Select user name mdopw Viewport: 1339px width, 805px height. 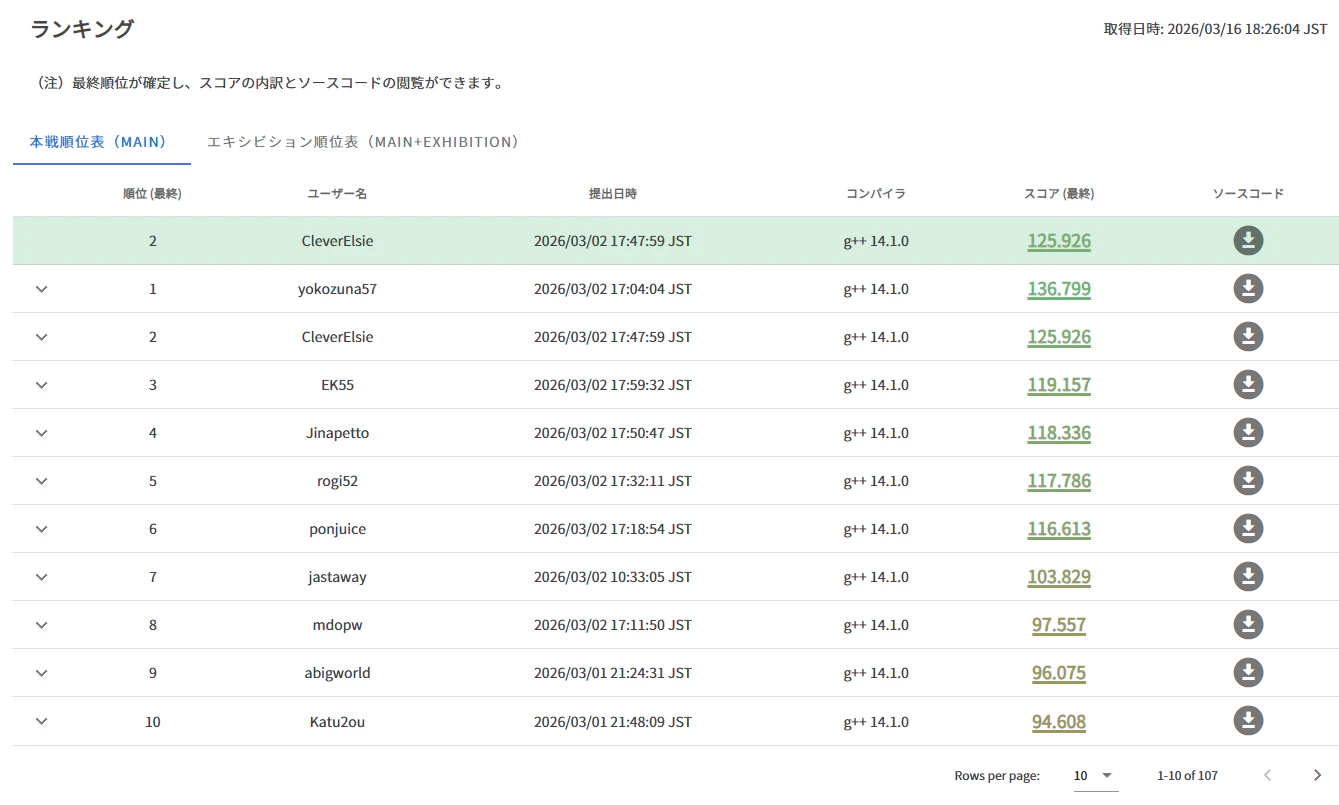point(337,625)
